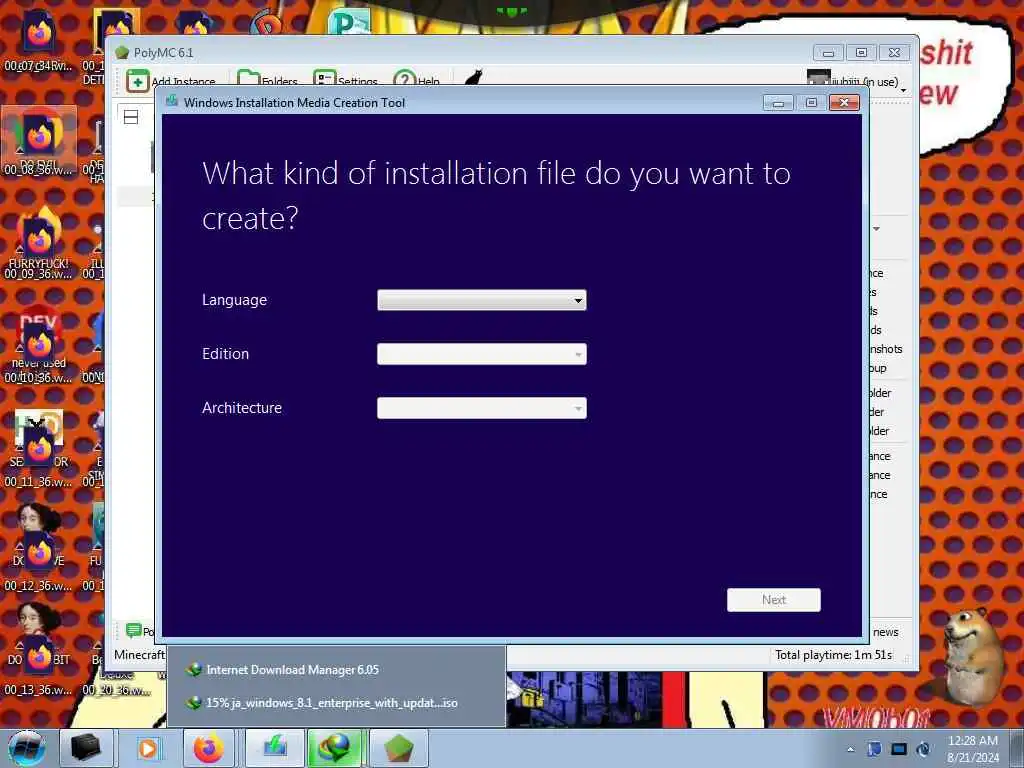Select desktop file 00_09_36.w...
The image size is (1024, 768).
(x=39, y=246)
